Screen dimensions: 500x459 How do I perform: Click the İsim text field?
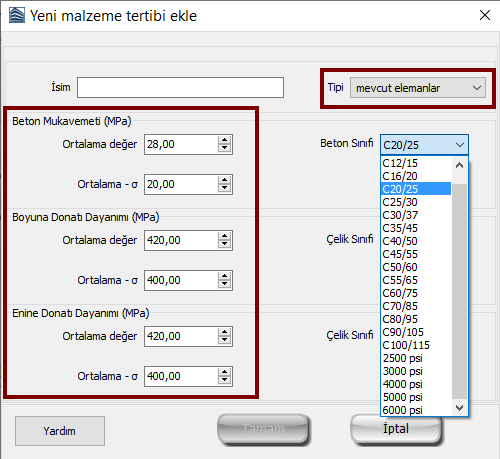point(180,88)
